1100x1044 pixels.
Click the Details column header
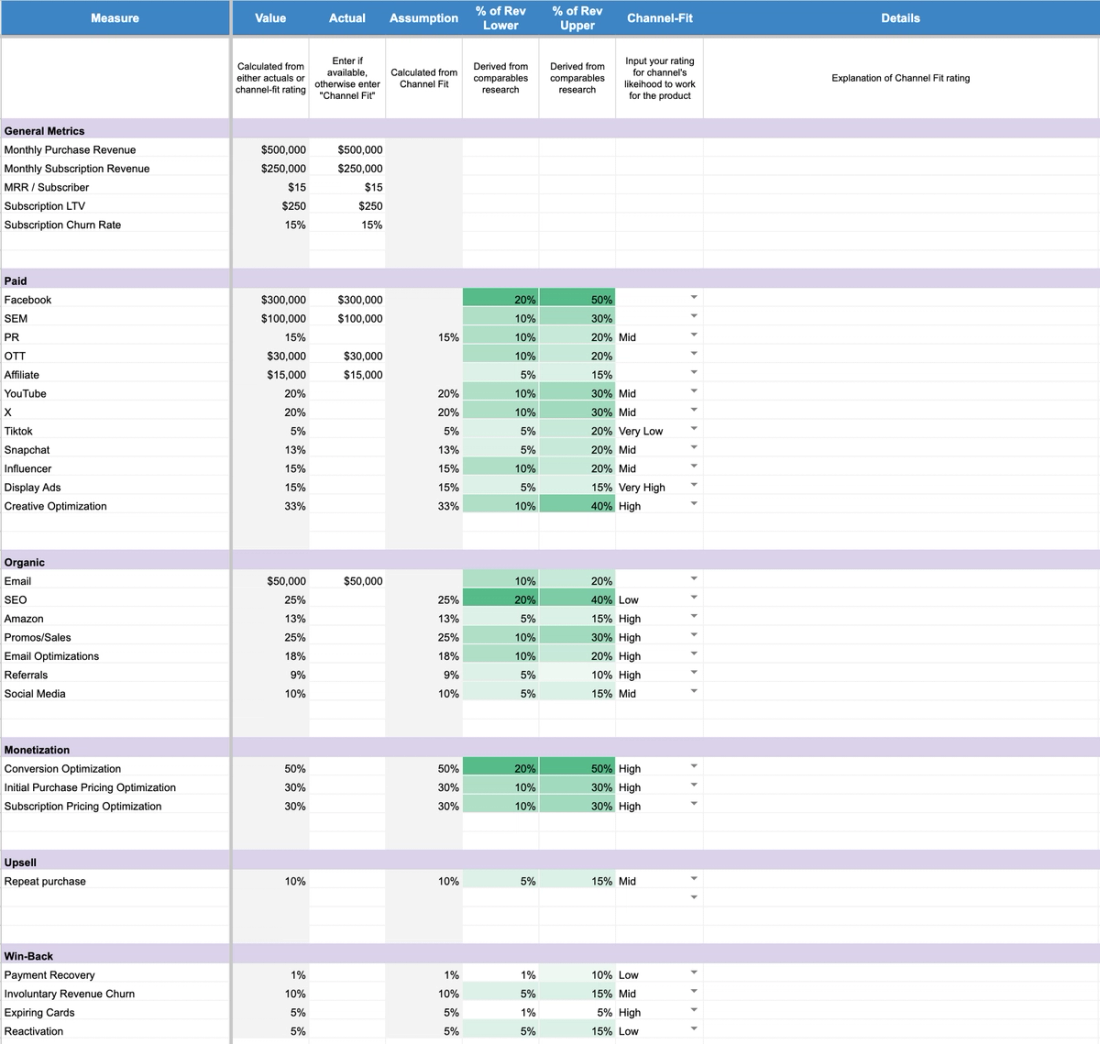pyautogui.click(x=901, y=18)
